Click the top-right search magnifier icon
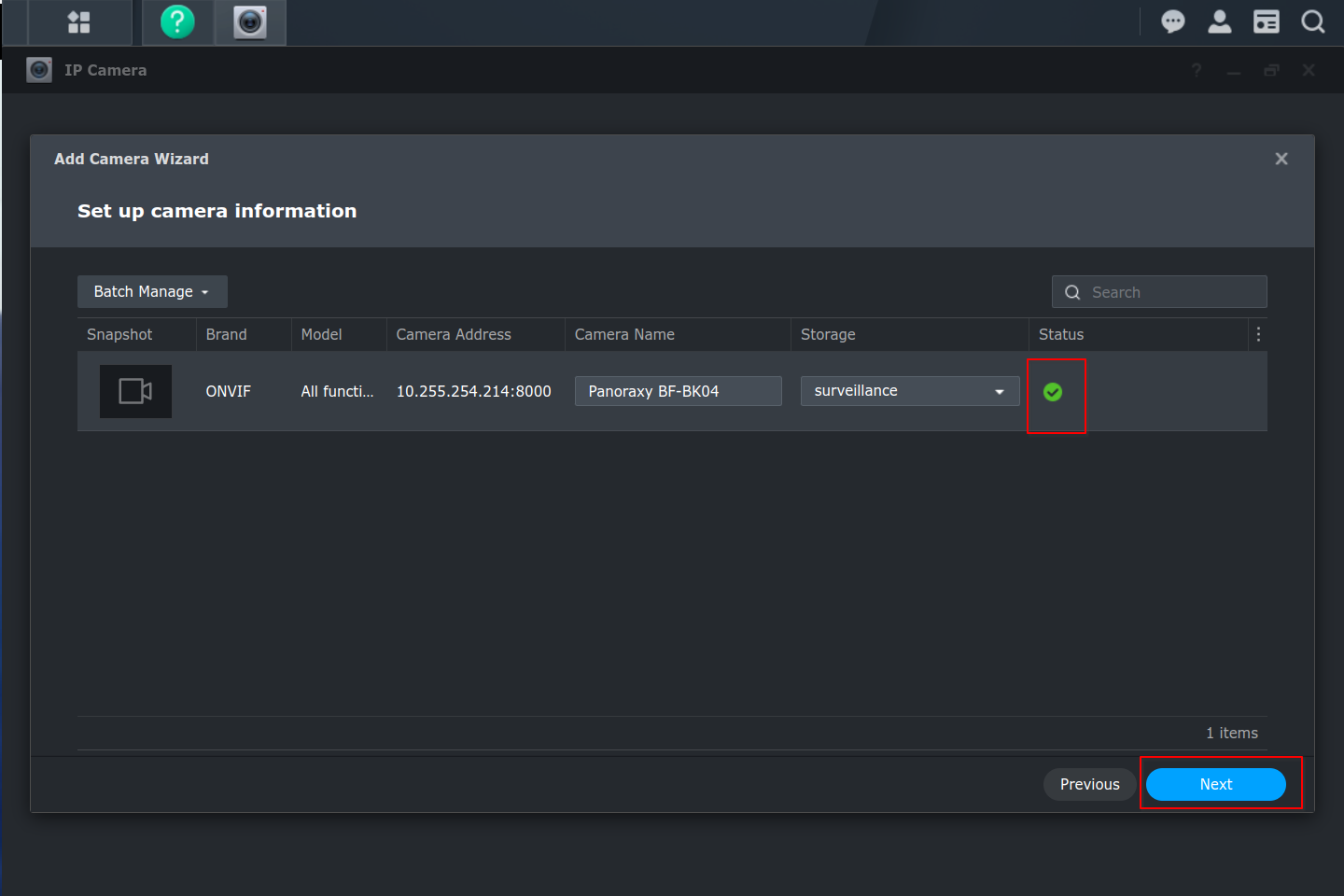 tap(1312, 21)
